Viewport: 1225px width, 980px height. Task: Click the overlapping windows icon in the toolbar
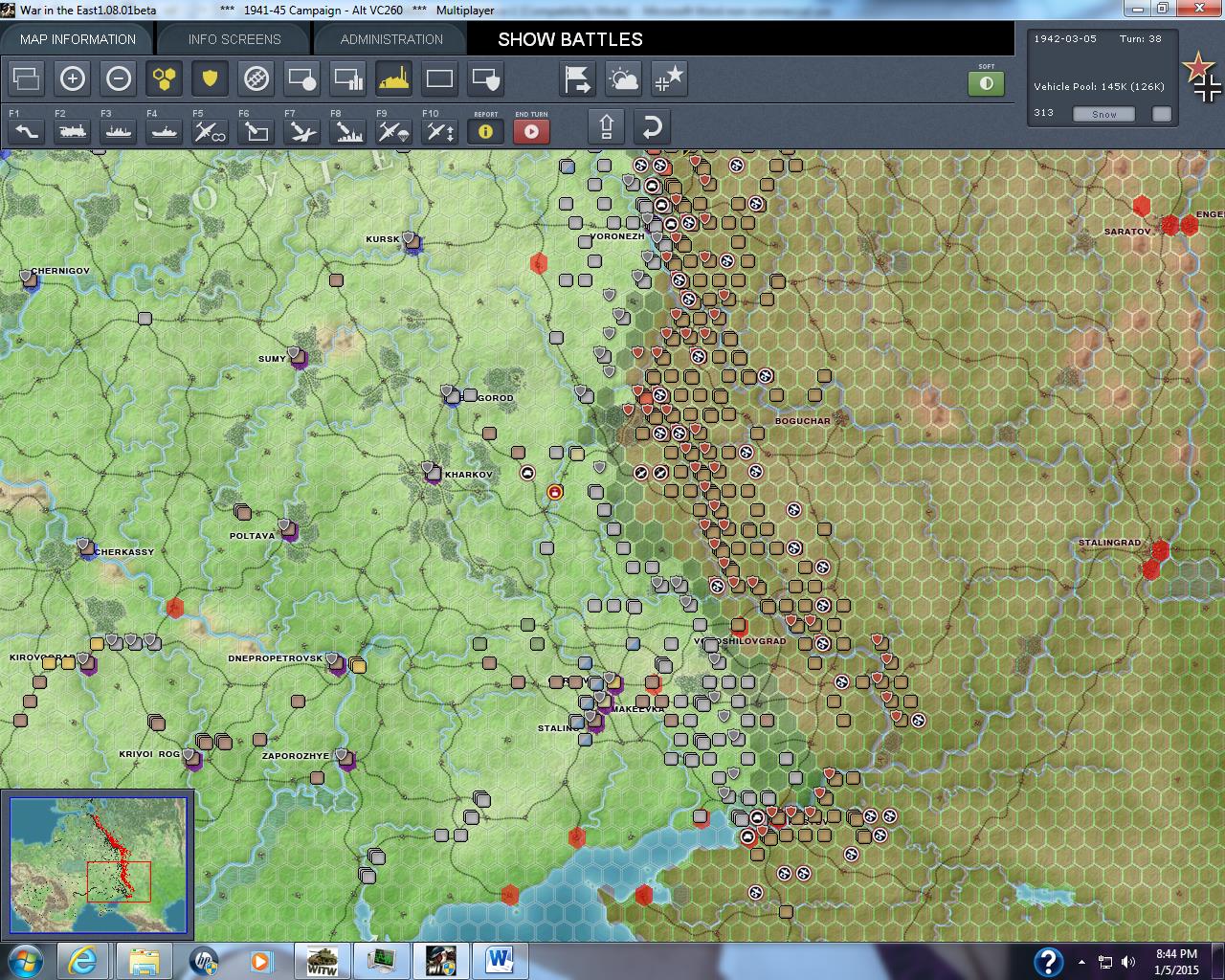coord(27,78)
